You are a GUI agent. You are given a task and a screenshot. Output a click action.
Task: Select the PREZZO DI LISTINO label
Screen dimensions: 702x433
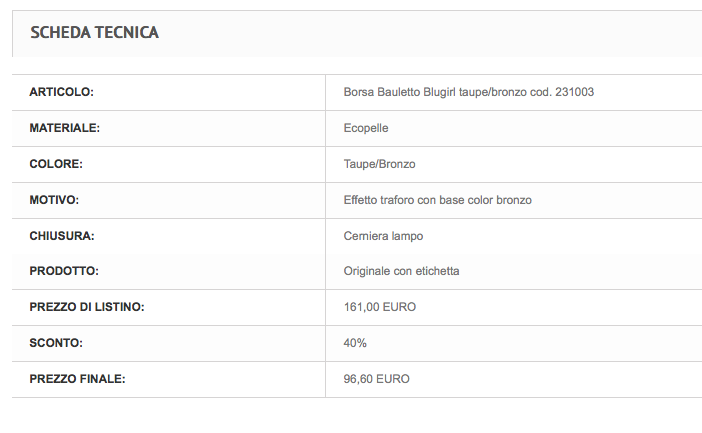click(87, 307)
